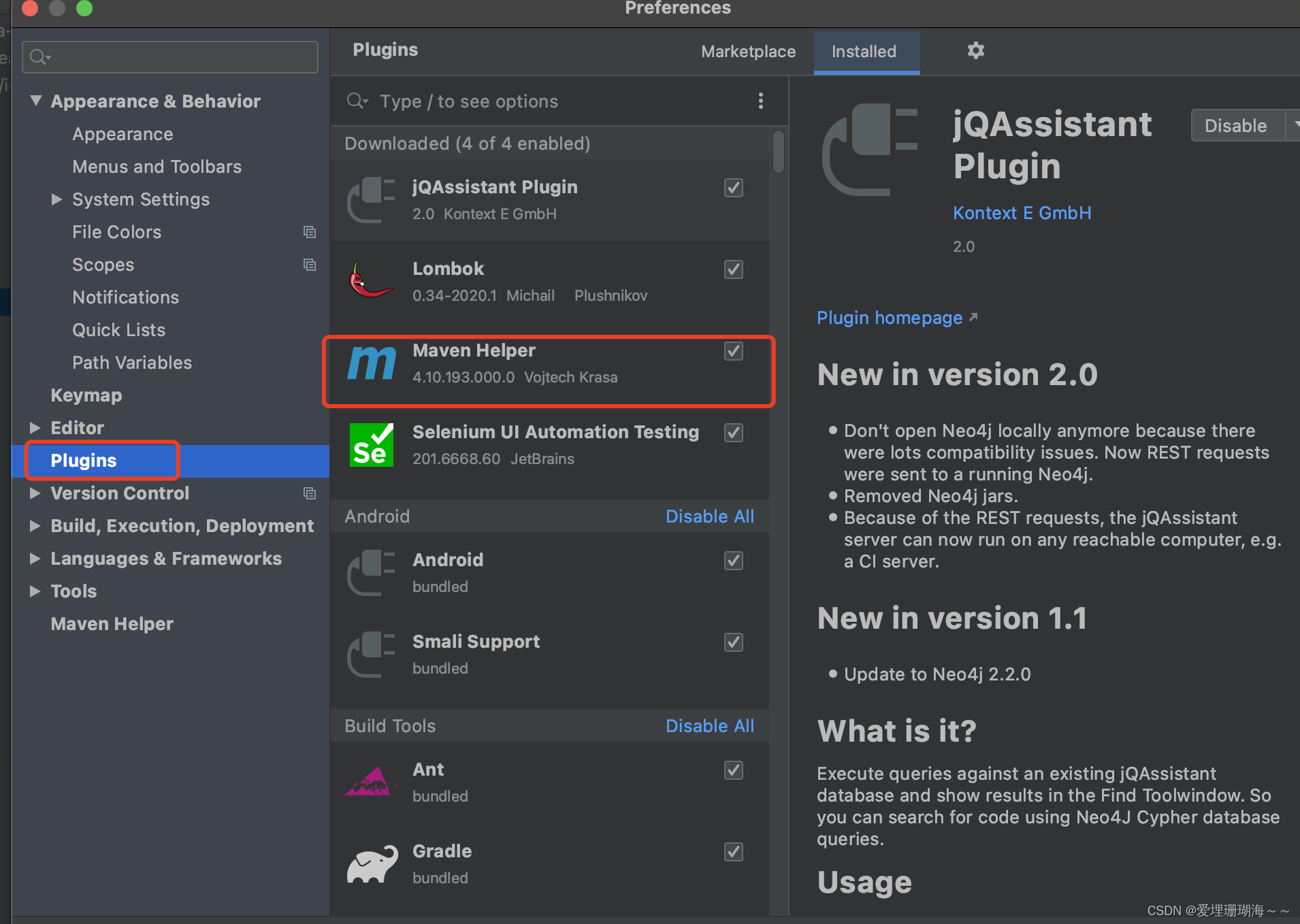Switch to the Installed tab
This screenshot has width=1300, height=924.
click(866, 52)
